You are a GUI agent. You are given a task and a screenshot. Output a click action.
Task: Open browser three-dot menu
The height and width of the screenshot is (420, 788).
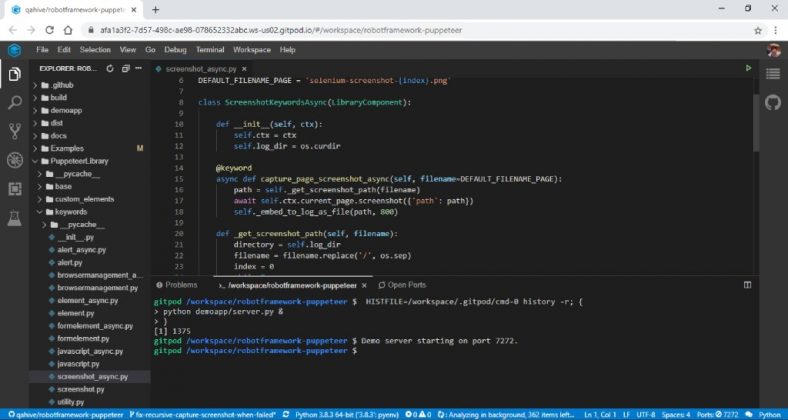[776, 30]
